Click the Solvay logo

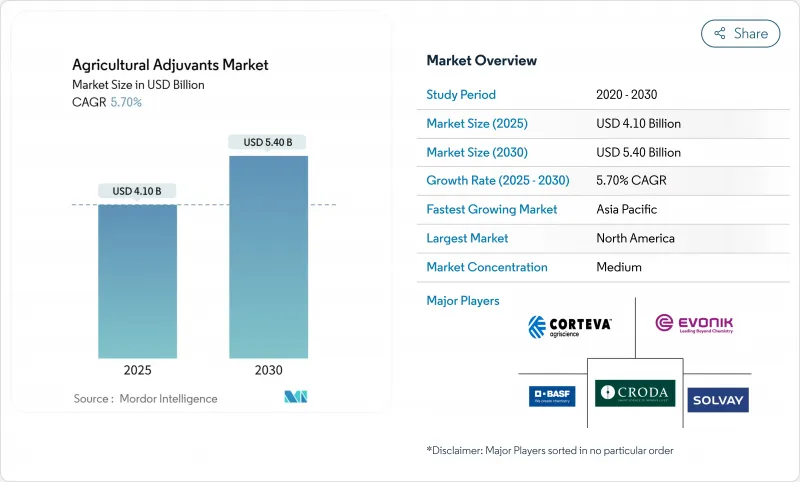click(717, 399)
